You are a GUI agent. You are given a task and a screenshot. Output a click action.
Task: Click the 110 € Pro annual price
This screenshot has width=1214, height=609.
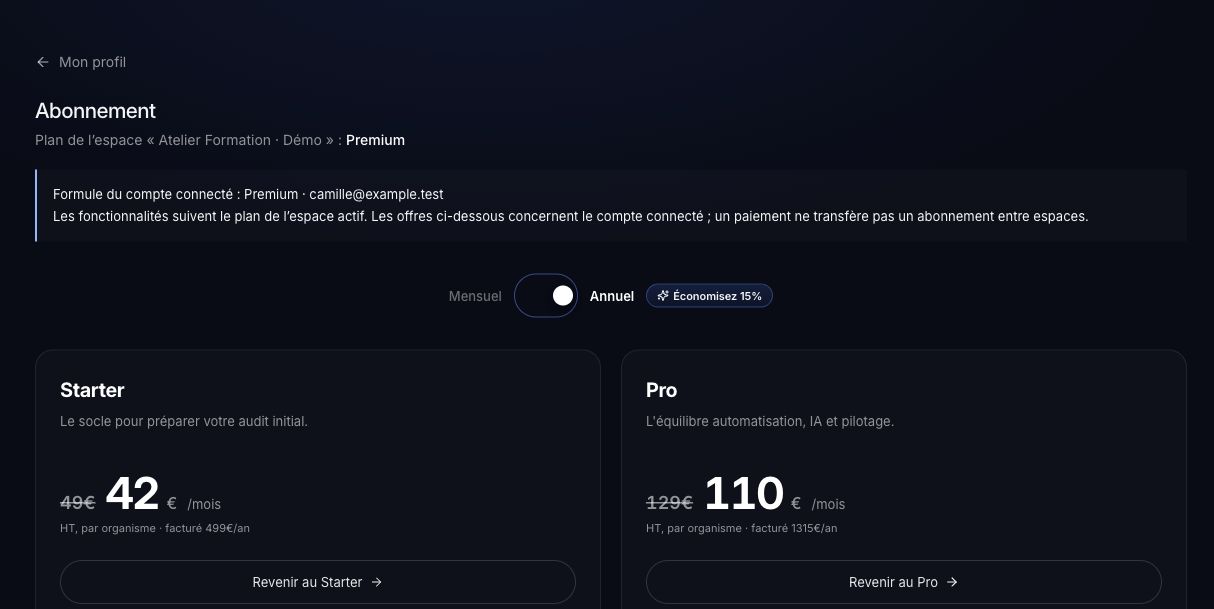pyautogui.click(x=753, y=494)
